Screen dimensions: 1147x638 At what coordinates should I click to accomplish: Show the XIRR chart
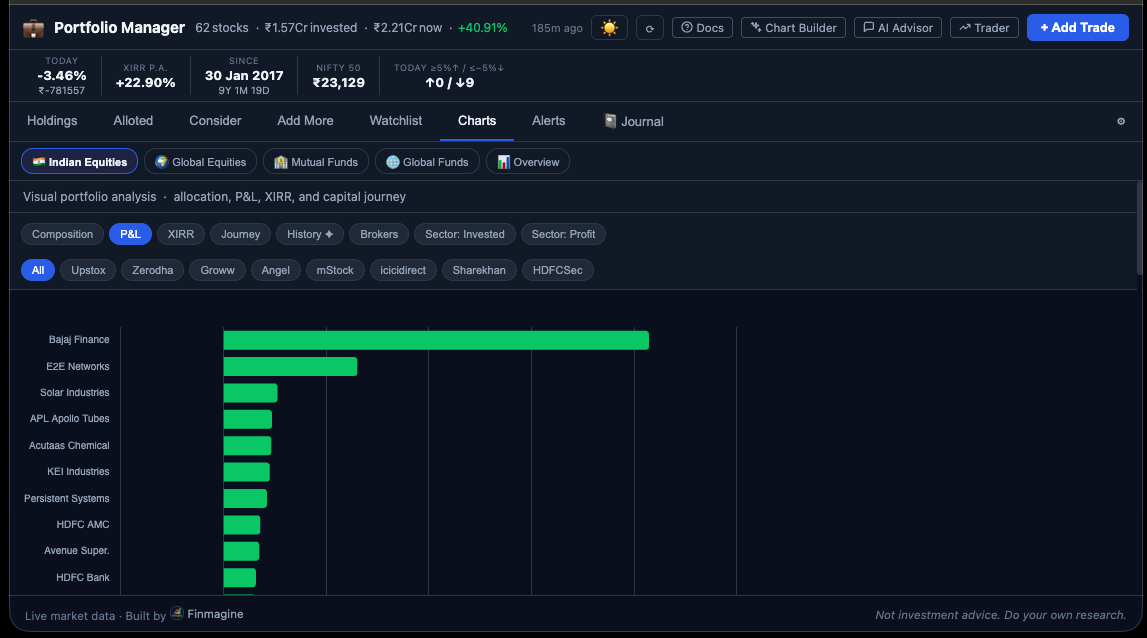[181, 234]
